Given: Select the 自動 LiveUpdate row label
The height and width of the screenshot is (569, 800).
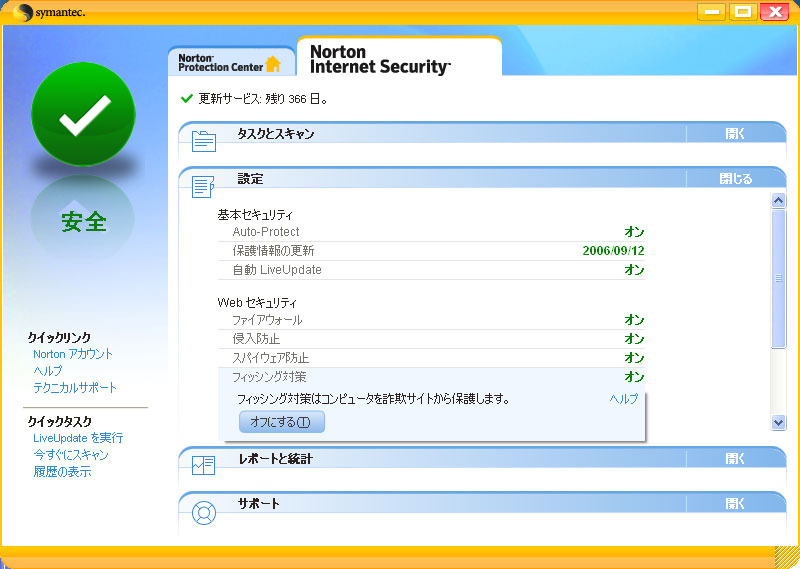Looking at the screenshot, I should [277, 269].
